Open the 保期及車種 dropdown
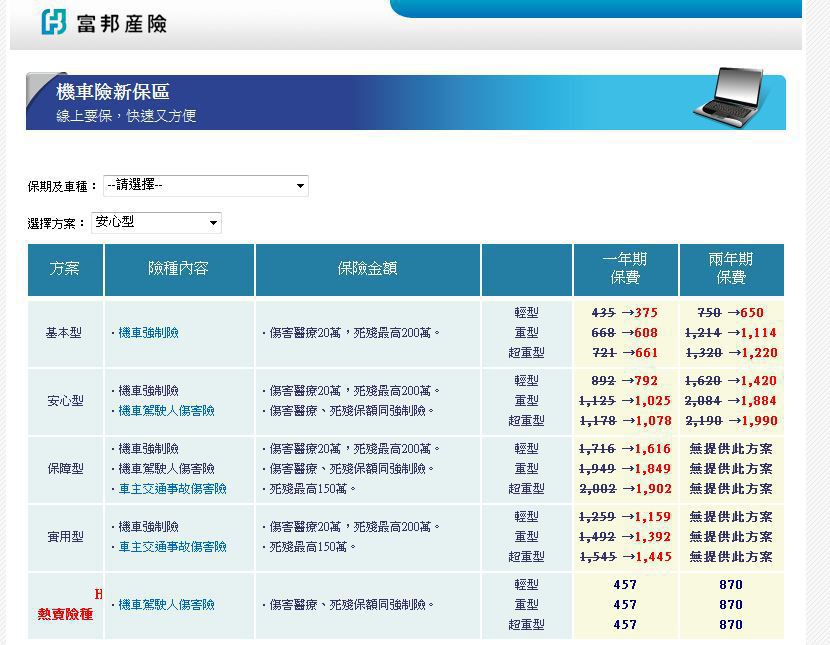This screenshot has width=830, height=645. [x=205, y=186]
